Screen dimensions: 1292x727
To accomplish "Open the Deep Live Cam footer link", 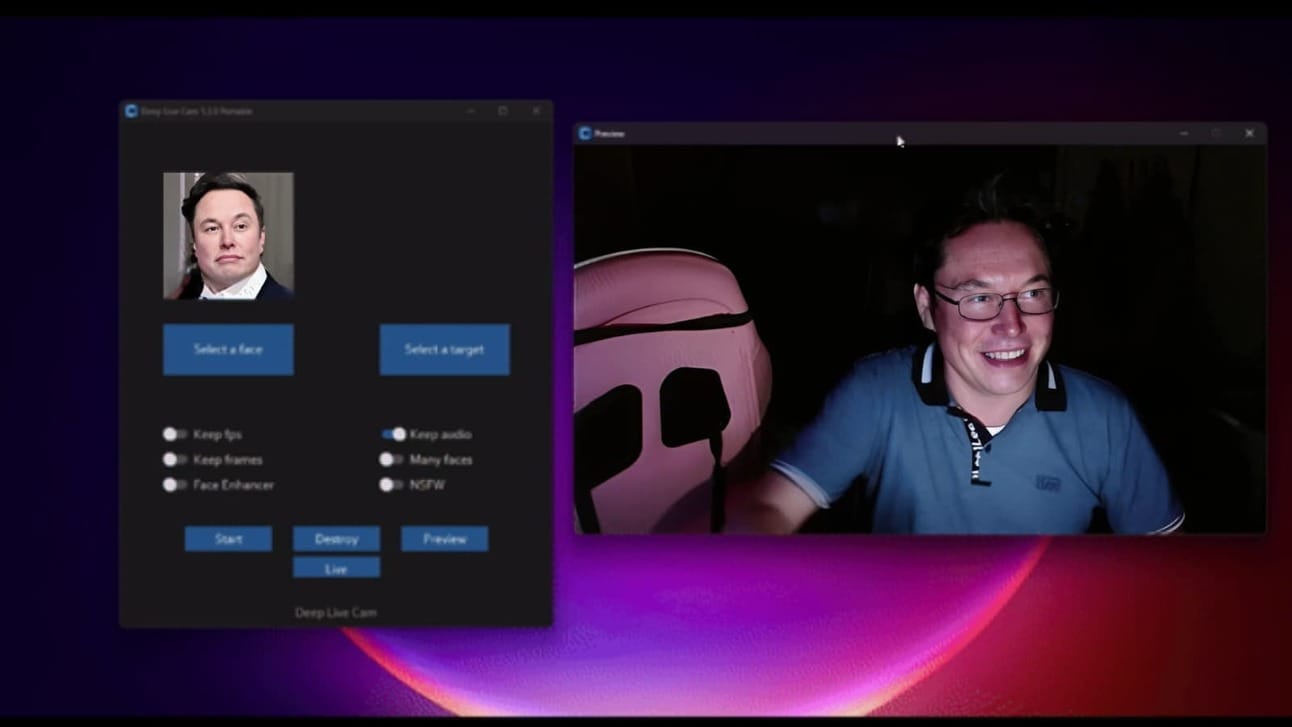I will tap(336, 612).
